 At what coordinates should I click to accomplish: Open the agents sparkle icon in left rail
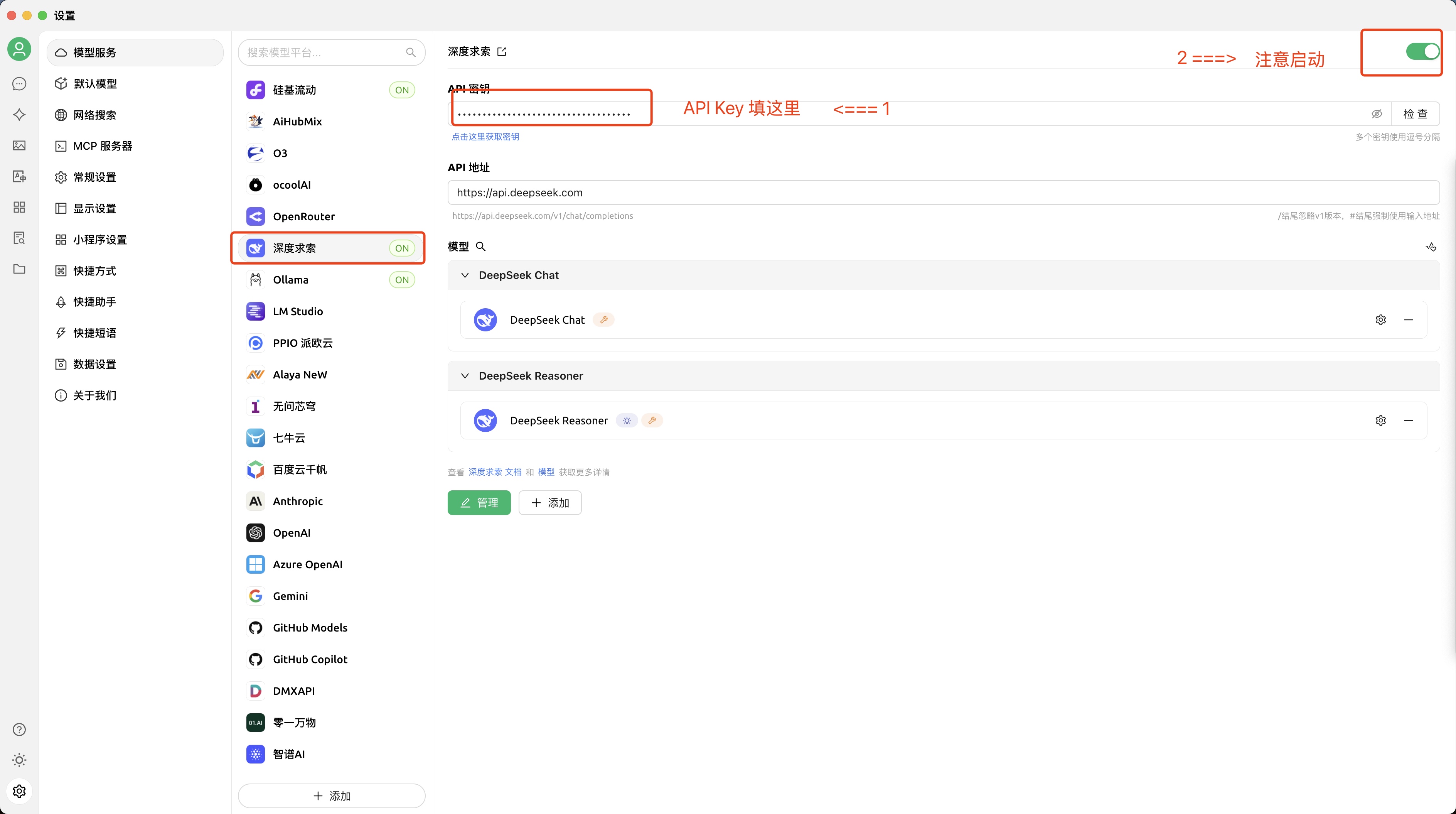(x=19, y=115)
